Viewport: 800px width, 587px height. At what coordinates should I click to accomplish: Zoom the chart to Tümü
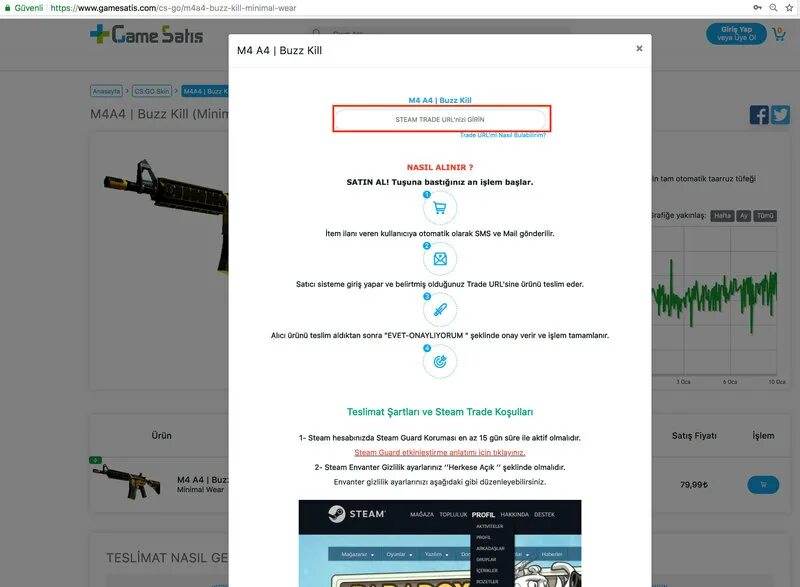(x=765, y=216)
